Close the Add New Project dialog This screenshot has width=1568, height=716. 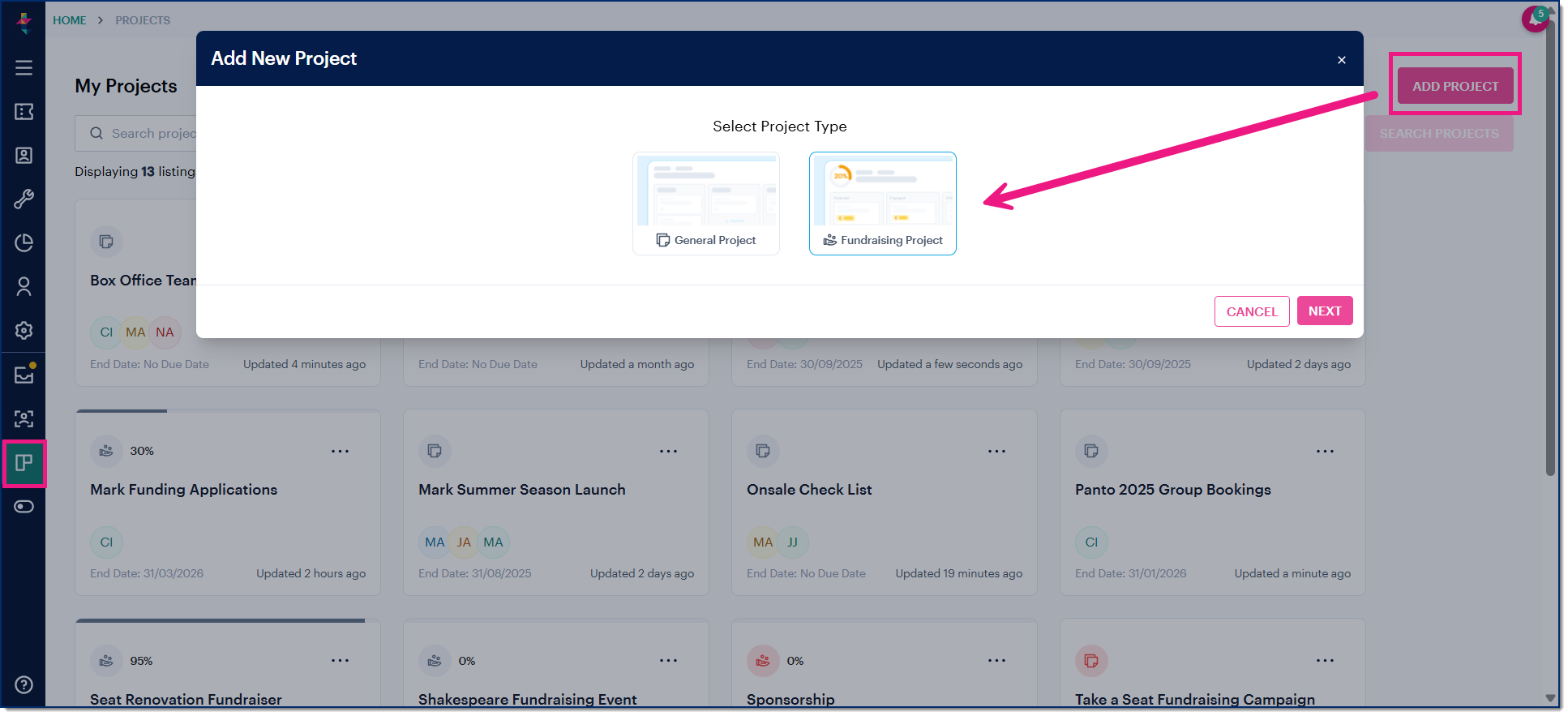(1342, 60)
